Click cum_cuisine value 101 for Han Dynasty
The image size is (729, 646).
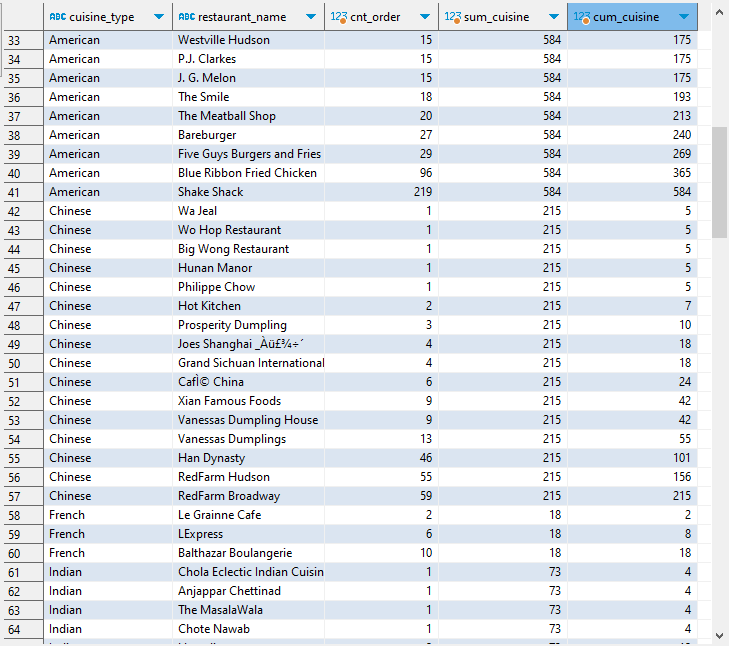[632, 458]
